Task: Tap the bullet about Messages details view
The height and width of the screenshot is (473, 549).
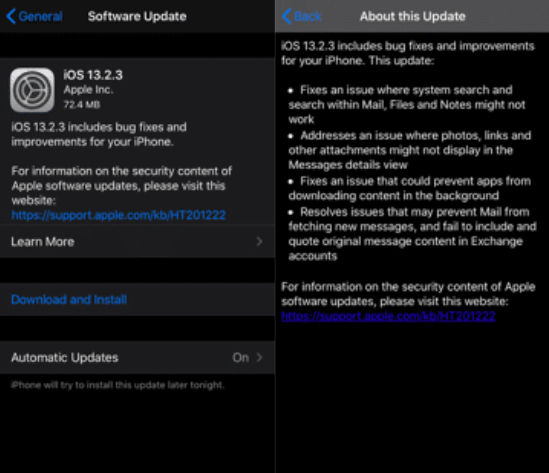Action: [x=410, y=150]
